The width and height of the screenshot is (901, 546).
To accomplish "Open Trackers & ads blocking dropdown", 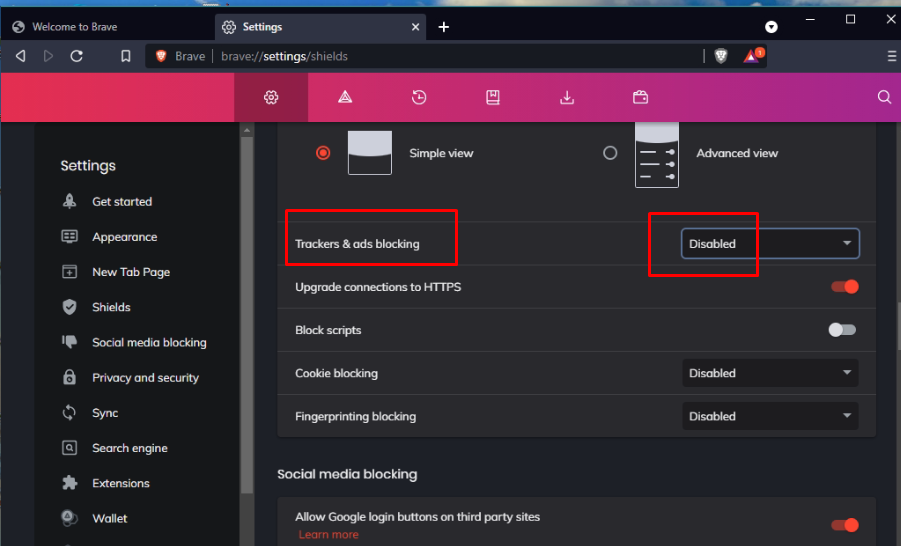I will click(x=770, y=244).
